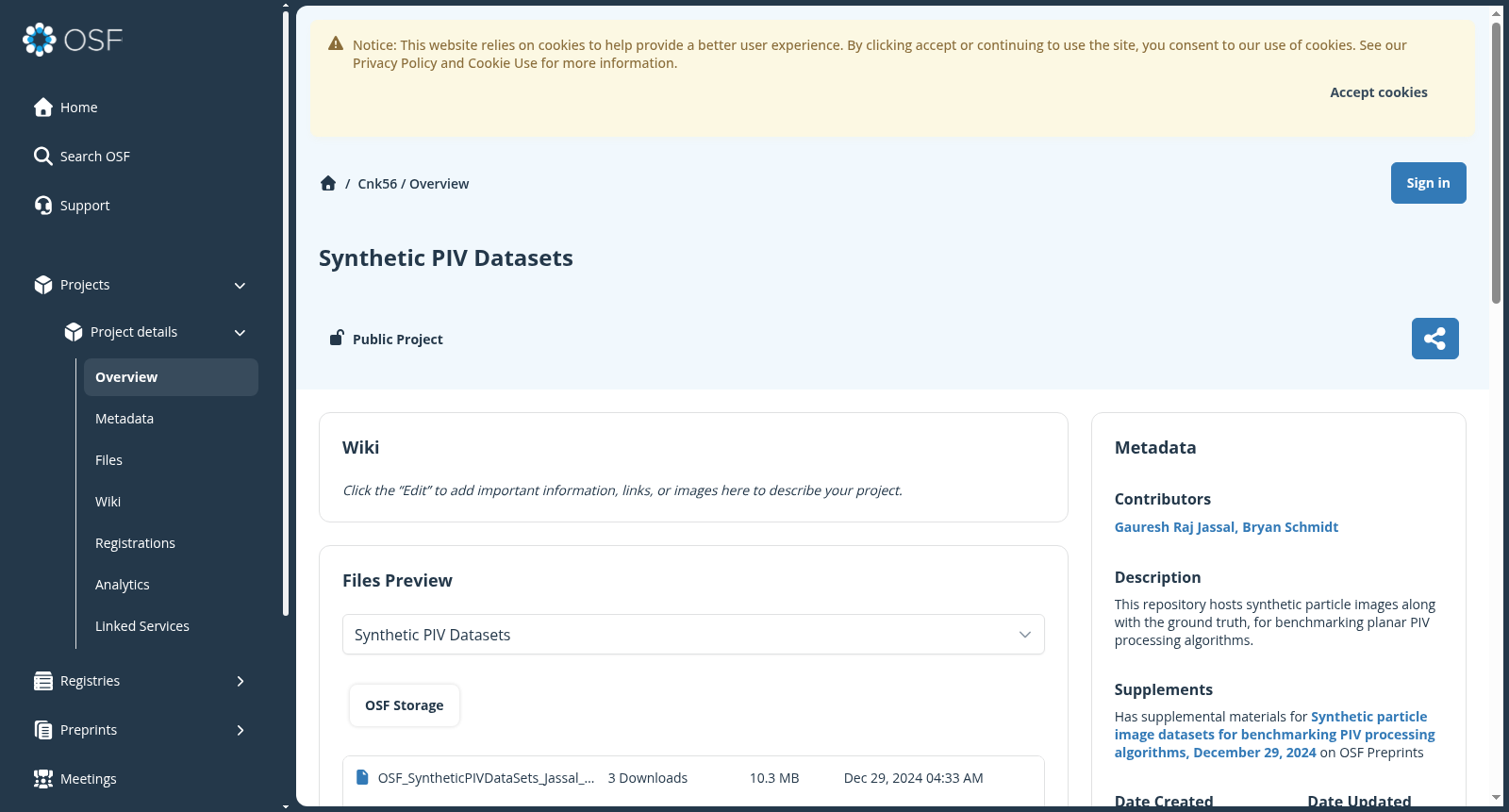Viewport: 1509px width, 812px height.
Task: Click the cookie notice warning triangle
Action: (336, 43)
